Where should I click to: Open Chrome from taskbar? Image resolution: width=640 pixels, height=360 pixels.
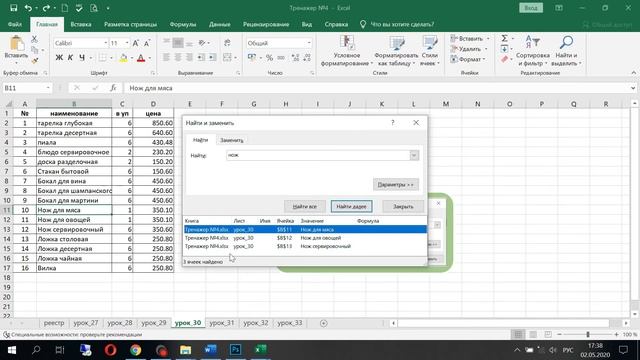pos(136,350)
